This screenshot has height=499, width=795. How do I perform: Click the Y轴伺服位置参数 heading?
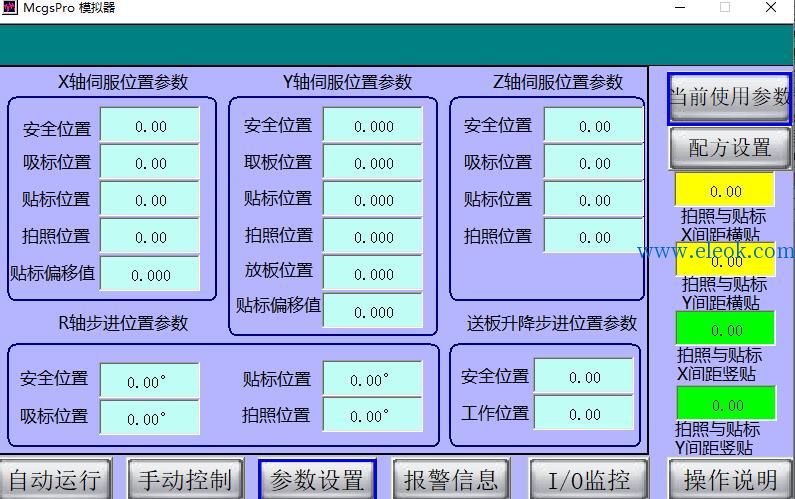pos(347,82)
